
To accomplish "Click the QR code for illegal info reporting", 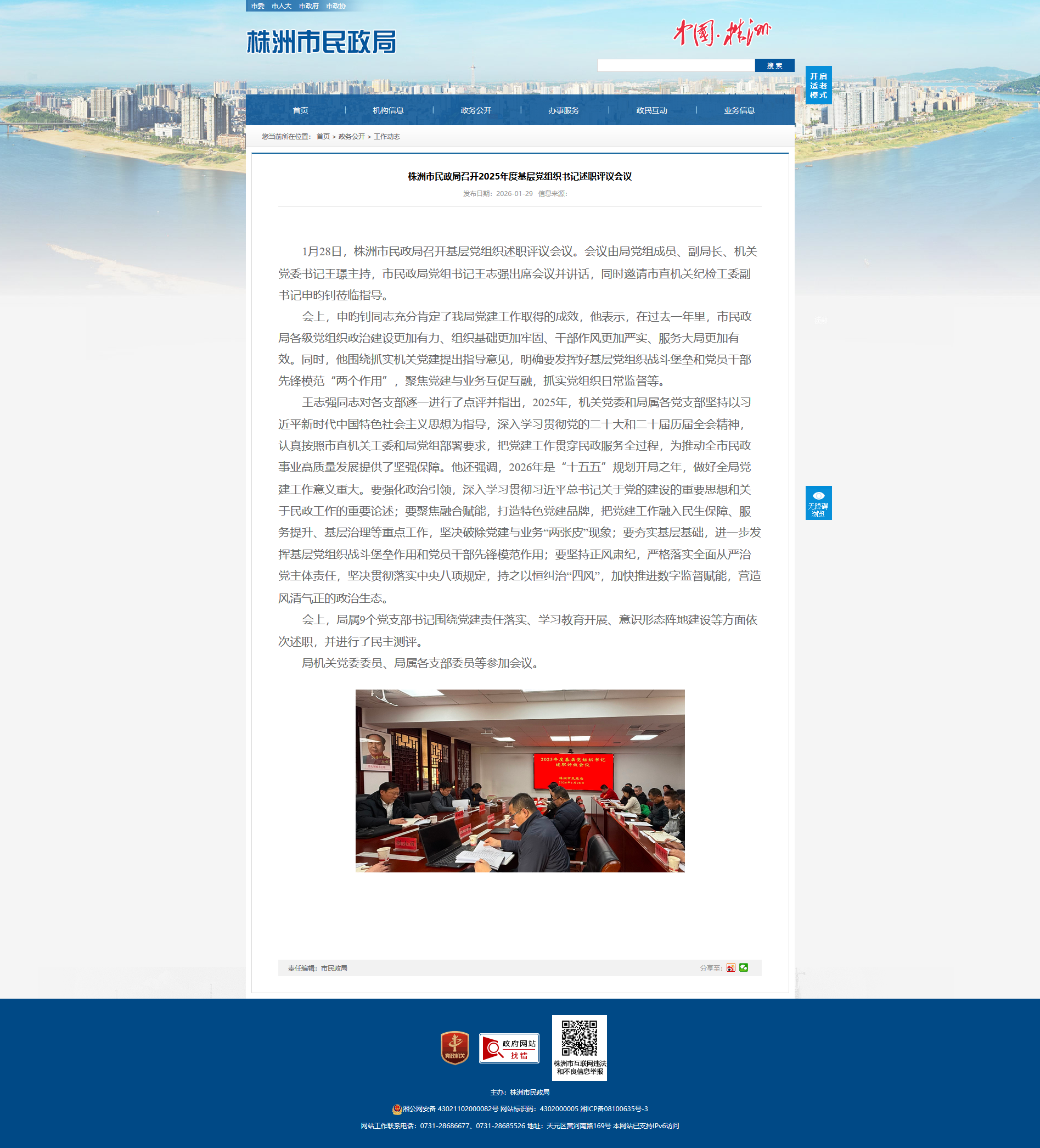I will (579, 1039).
